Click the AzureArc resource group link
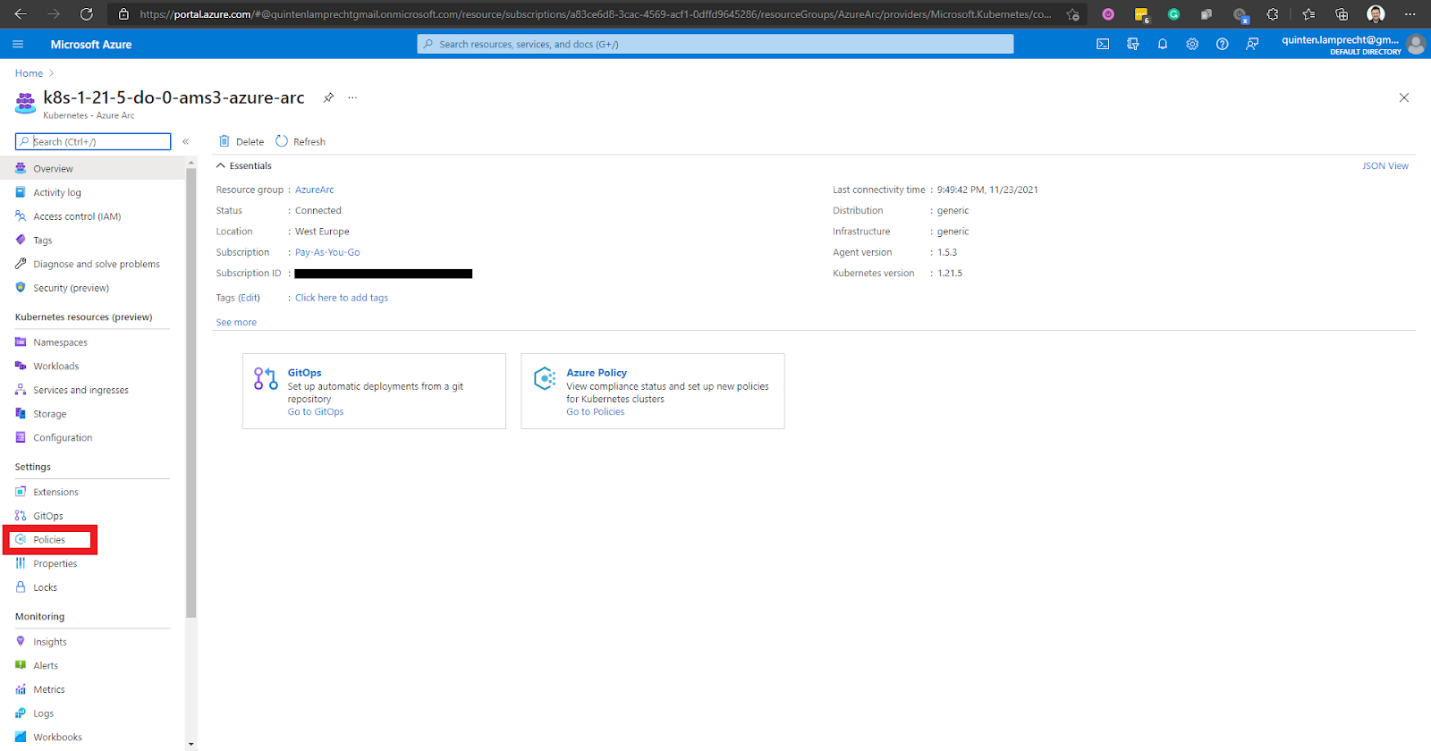The image size is (1431, 751). point(314,190)
